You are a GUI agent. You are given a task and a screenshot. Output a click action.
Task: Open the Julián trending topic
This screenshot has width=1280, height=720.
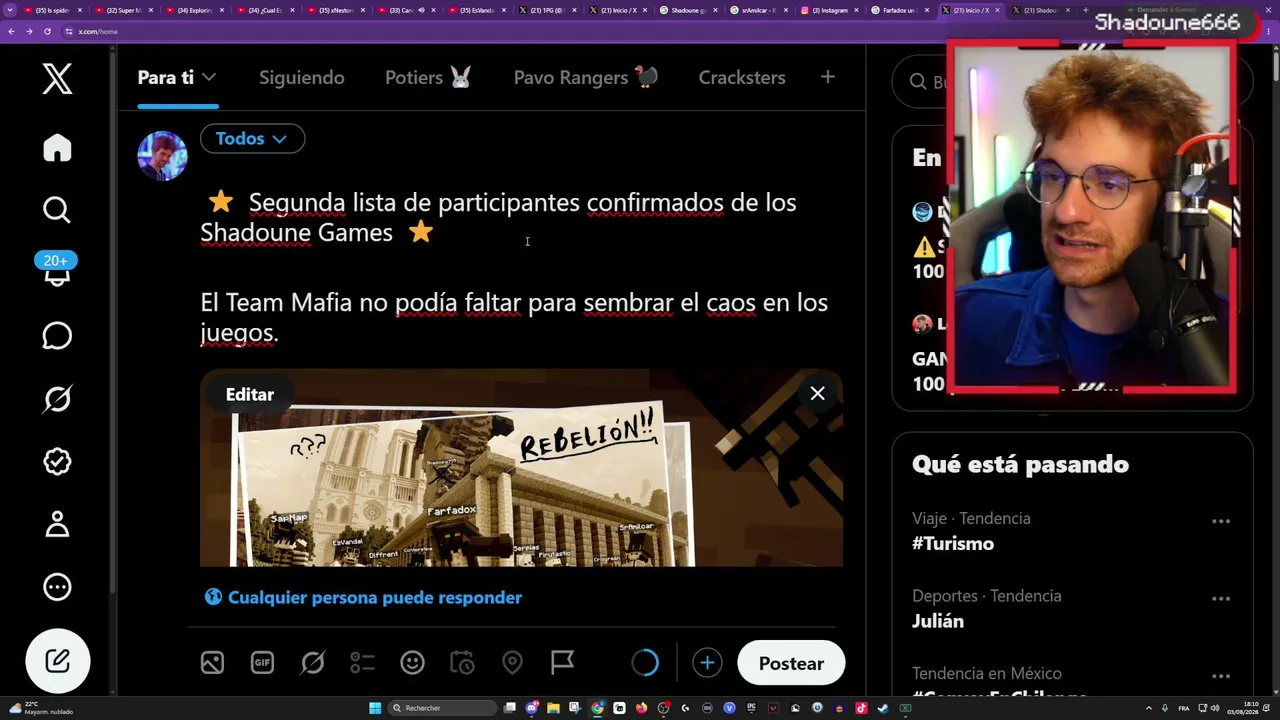point(938,621)
